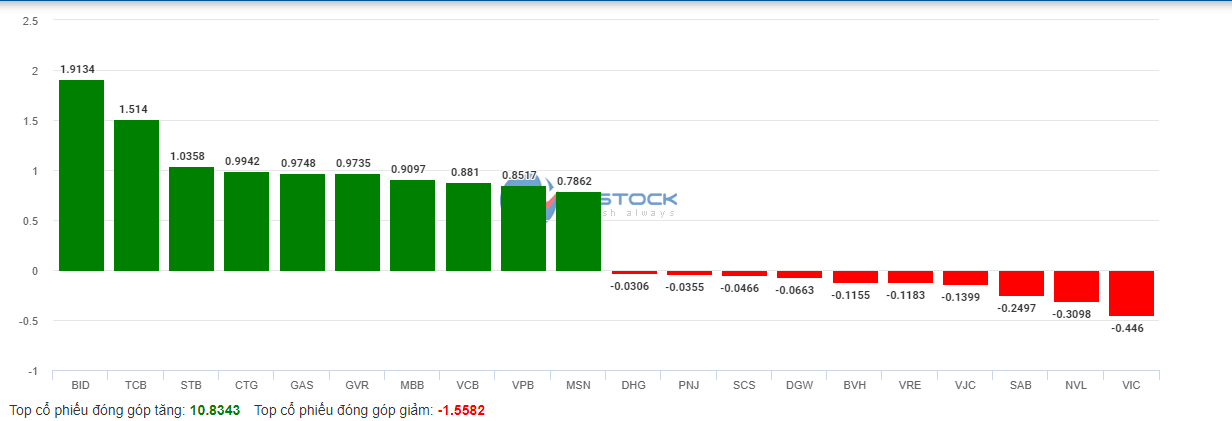1232x421 pixels.
Task: Click the green STB bar
Action: coord(191,219)
